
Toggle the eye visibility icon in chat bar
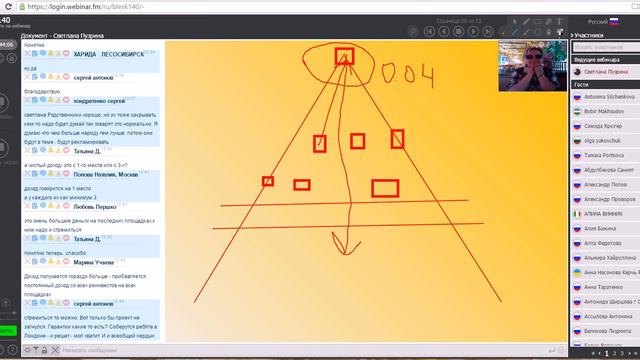click(x=27, y=350)
